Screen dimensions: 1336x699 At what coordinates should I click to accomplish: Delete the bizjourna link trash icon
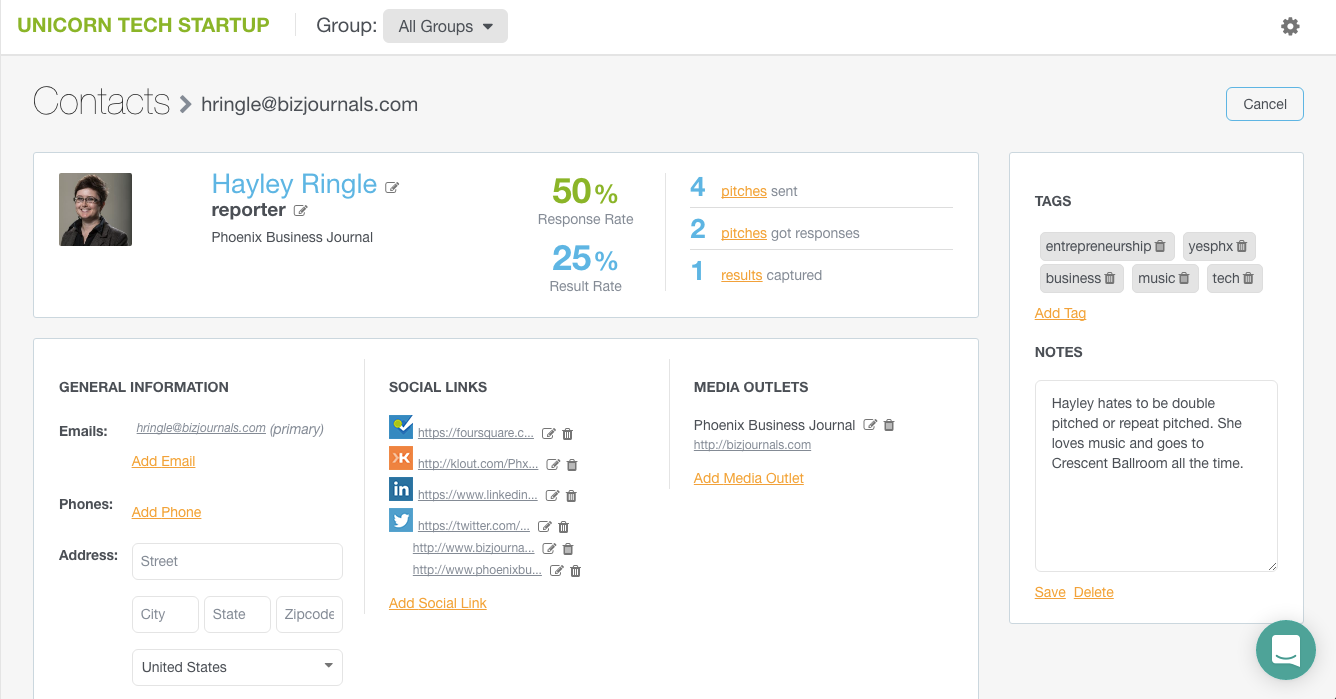[x=568, y=549]
